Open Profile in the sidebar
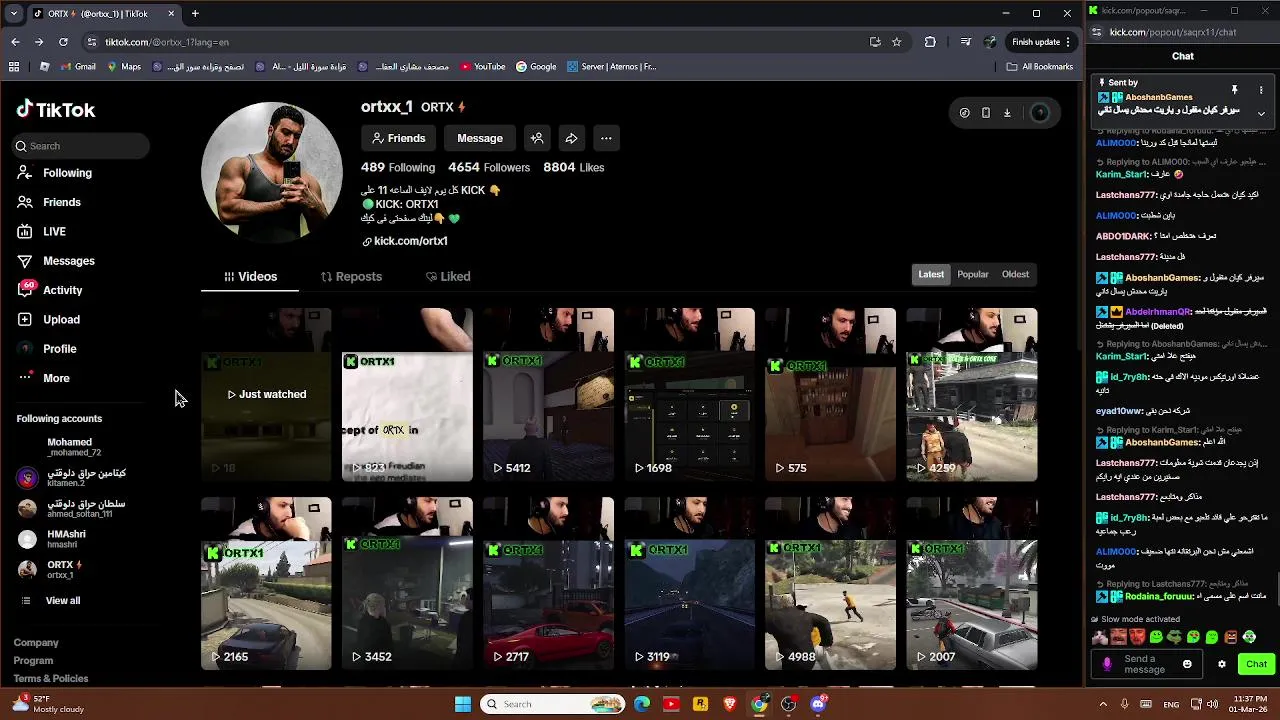The height and width of the screenshot is (720, 1280). coord(47,349)
